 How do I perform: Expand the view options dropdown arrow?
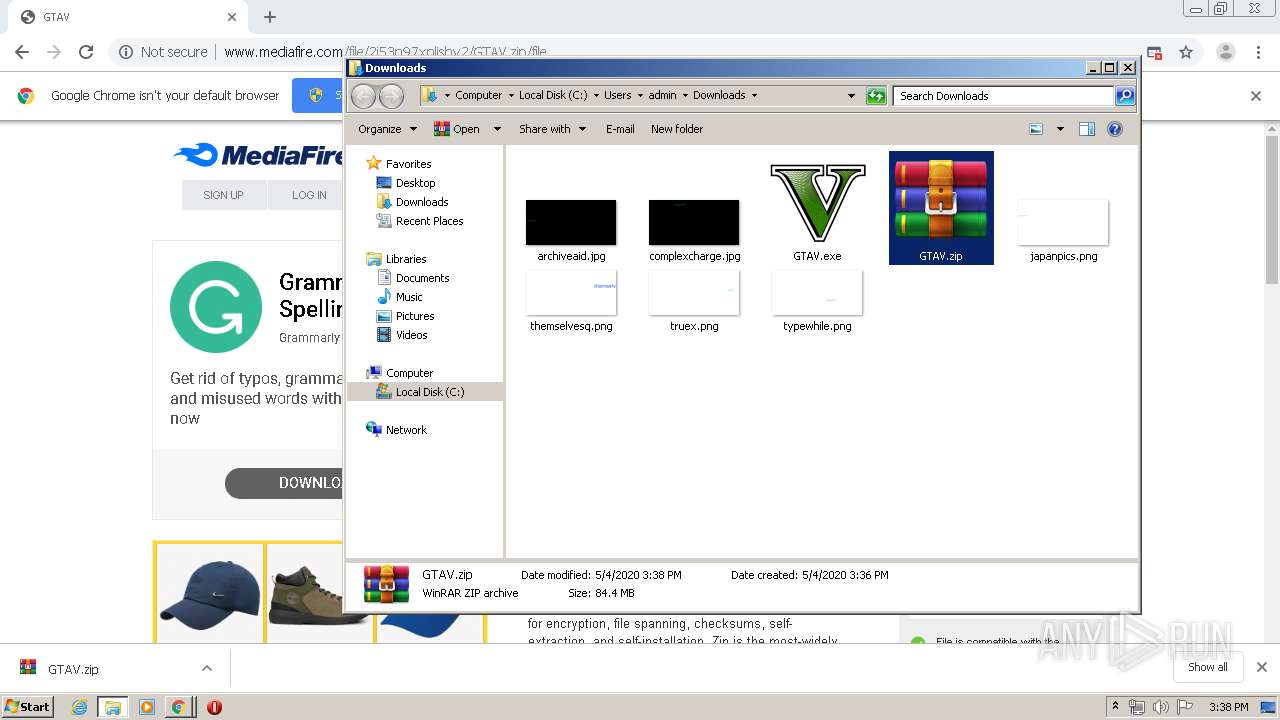point(1060,129)
